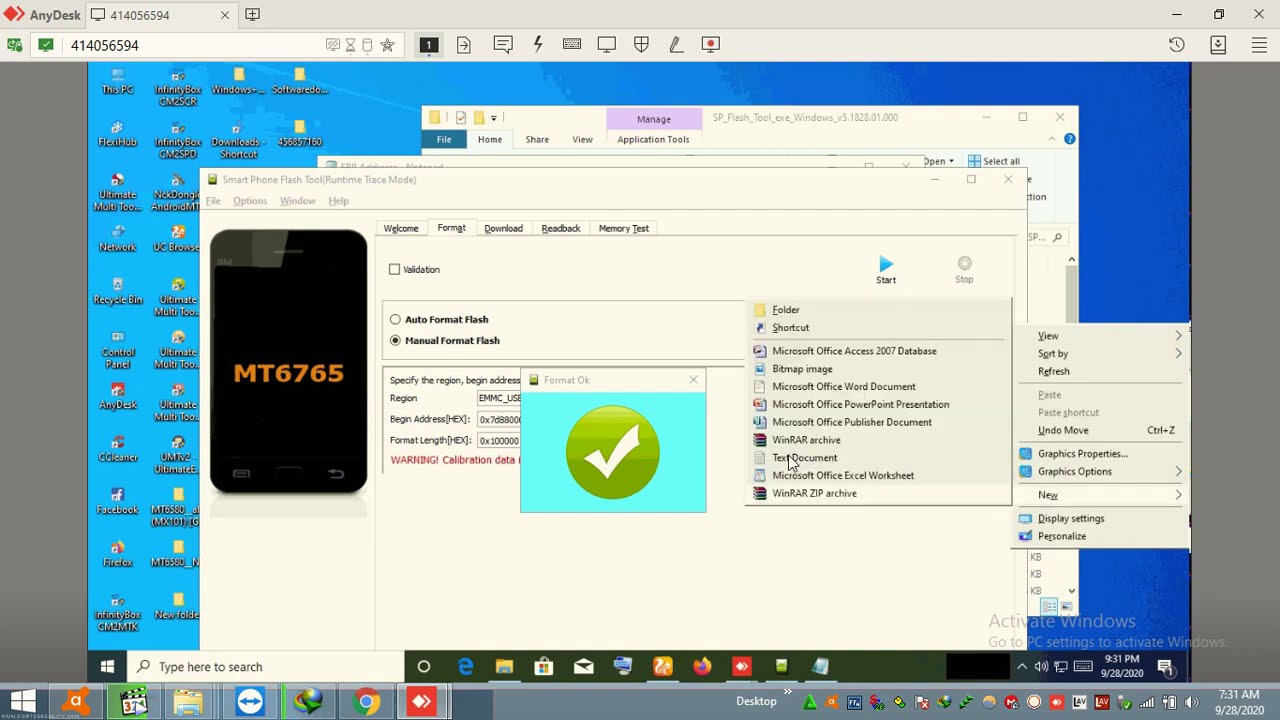Switch to Readback tab
The height and width of the screenshot is (720, 1280).
pyautogui.click(x=561, y=229)
